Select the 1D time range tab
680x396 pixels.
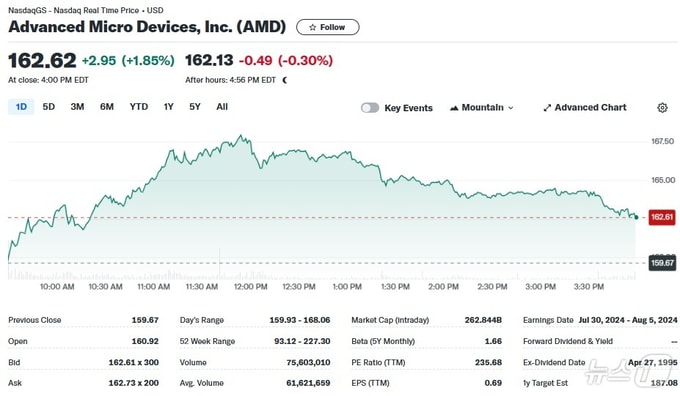click(x=21, y=107)
